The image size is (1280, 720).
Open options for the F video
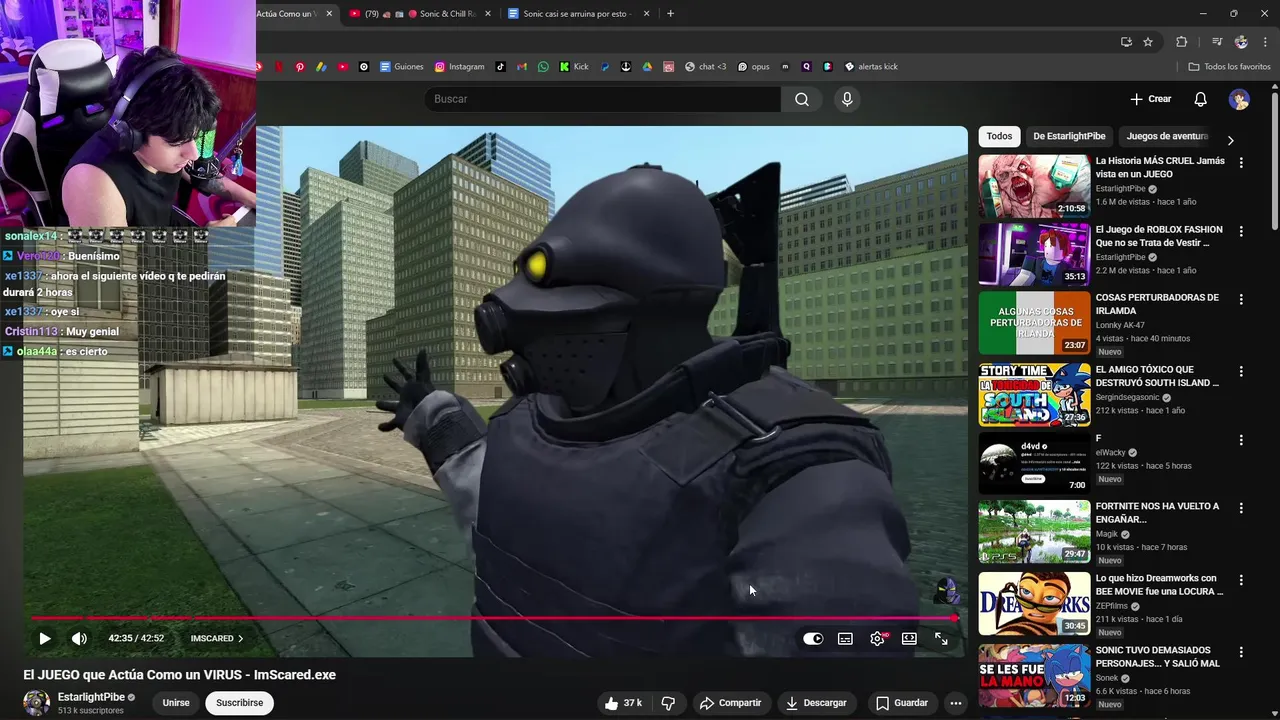[1241, 440]
